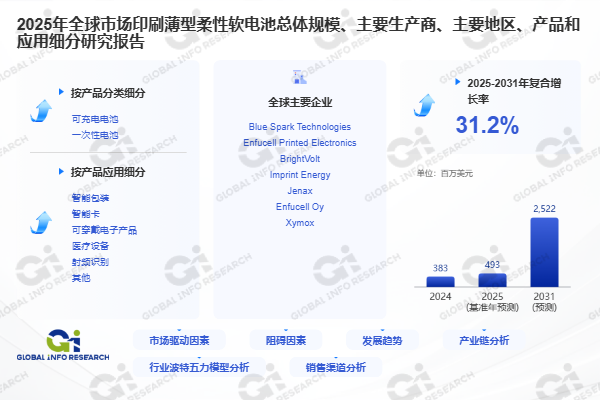
Task: Click the 2024 axis label
Action: [440, 296]
